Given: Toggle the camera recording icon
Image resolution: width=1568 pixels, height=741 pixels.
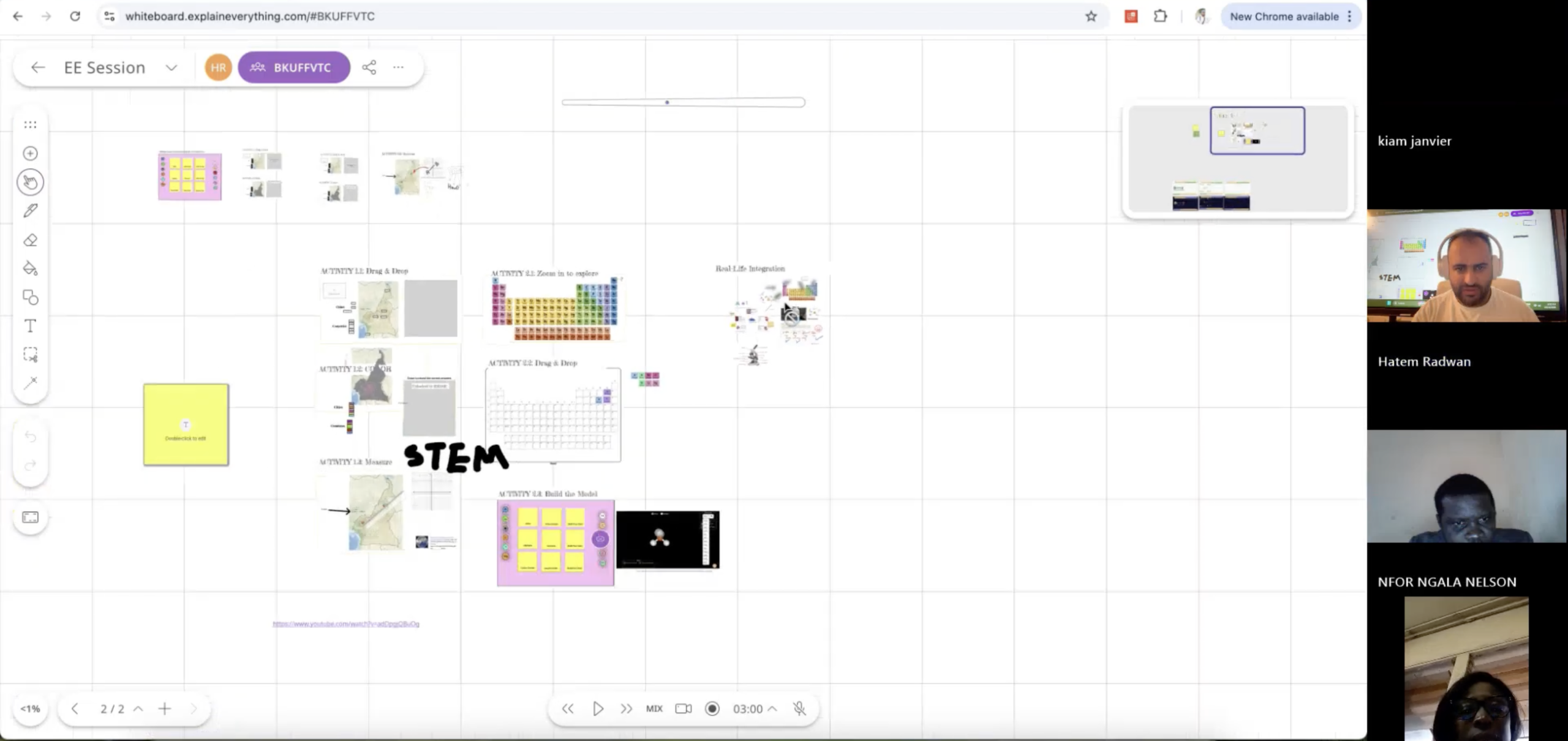Looking at the screenshot, I should 683,709.
